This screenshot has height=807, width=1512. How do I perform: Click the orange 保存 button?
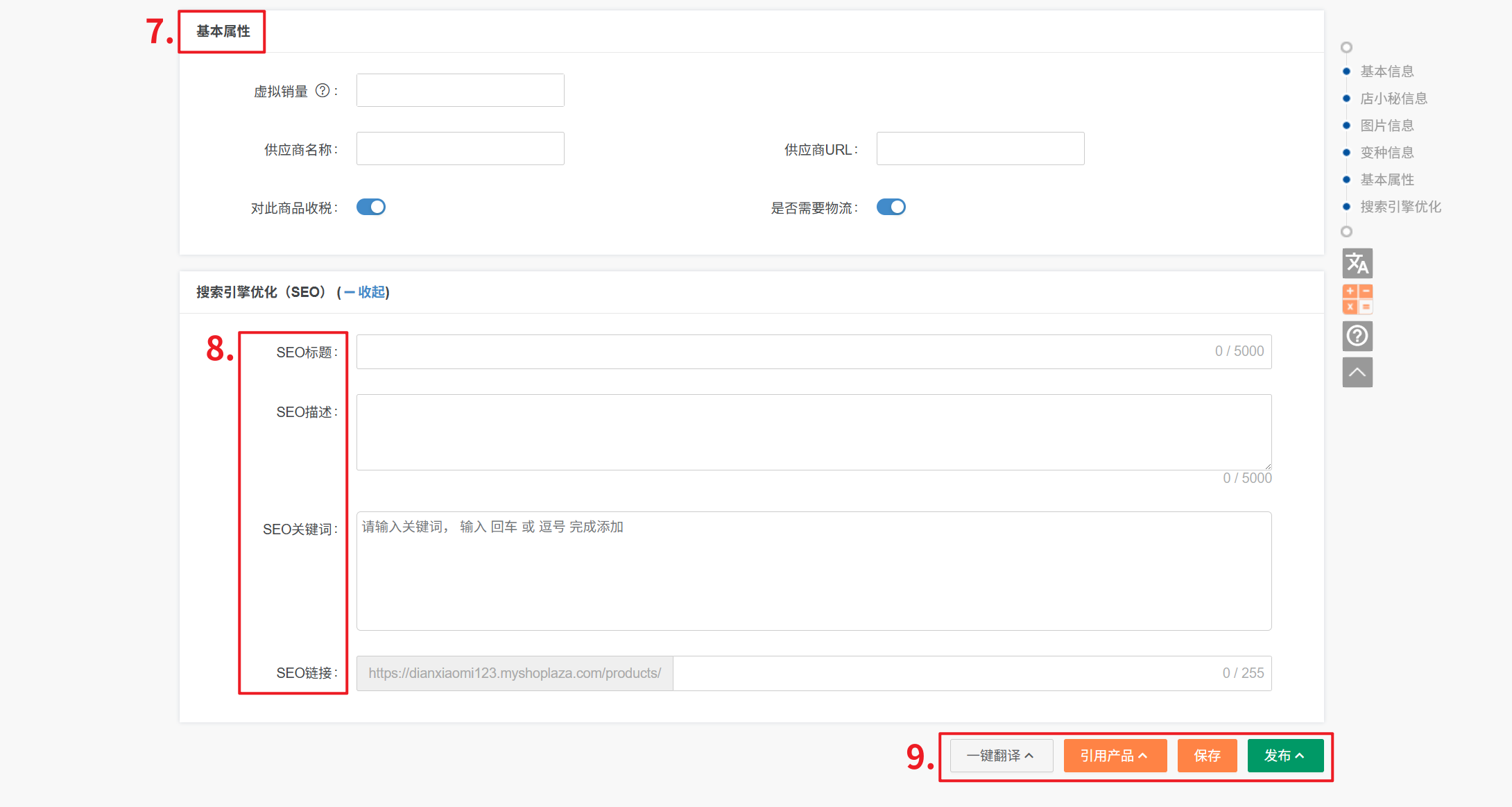click(1207, 756)
